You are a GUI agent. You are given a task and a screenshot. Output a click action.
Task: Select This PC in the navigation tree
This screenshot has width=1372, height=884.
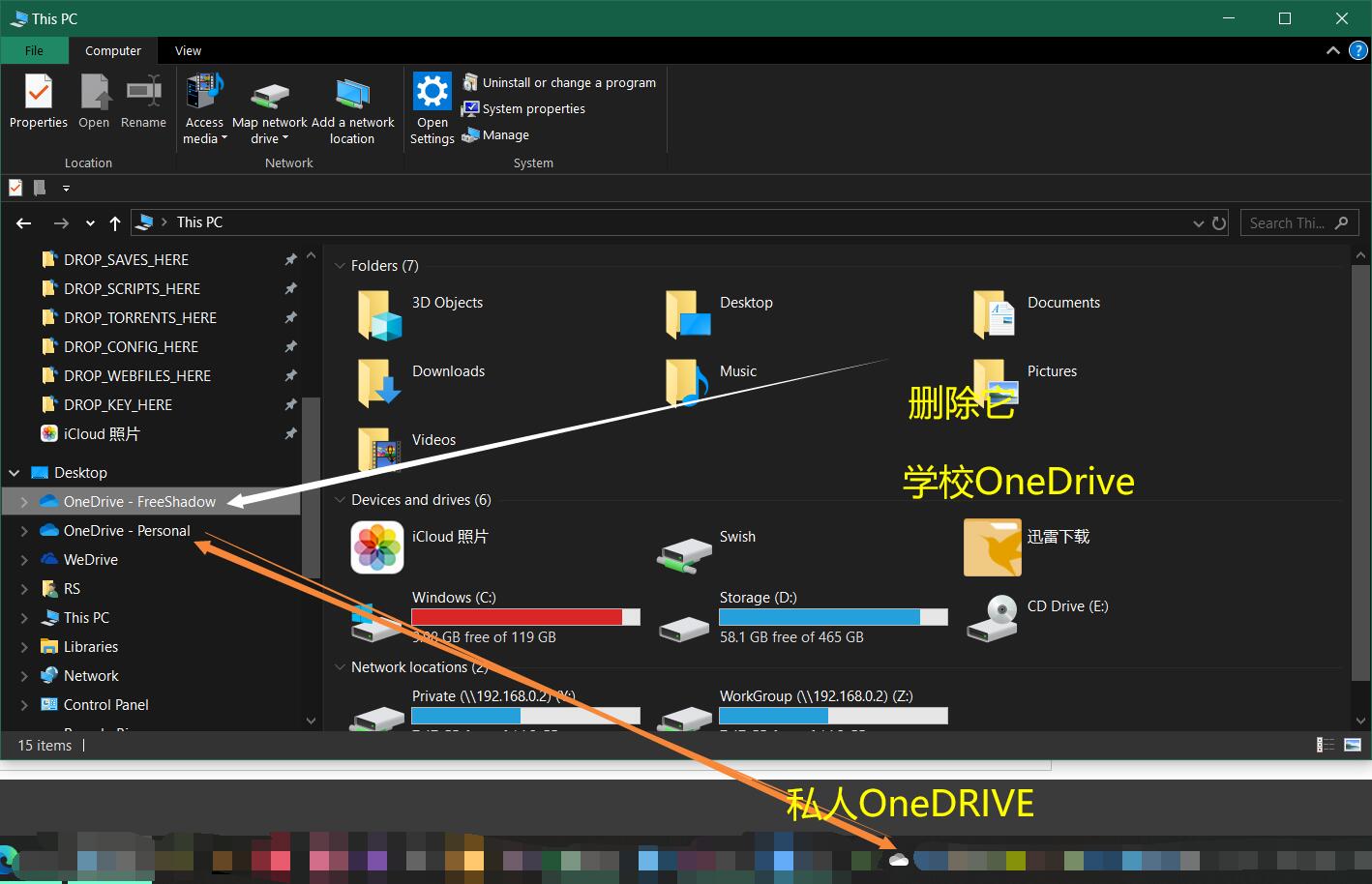(86, 617)
